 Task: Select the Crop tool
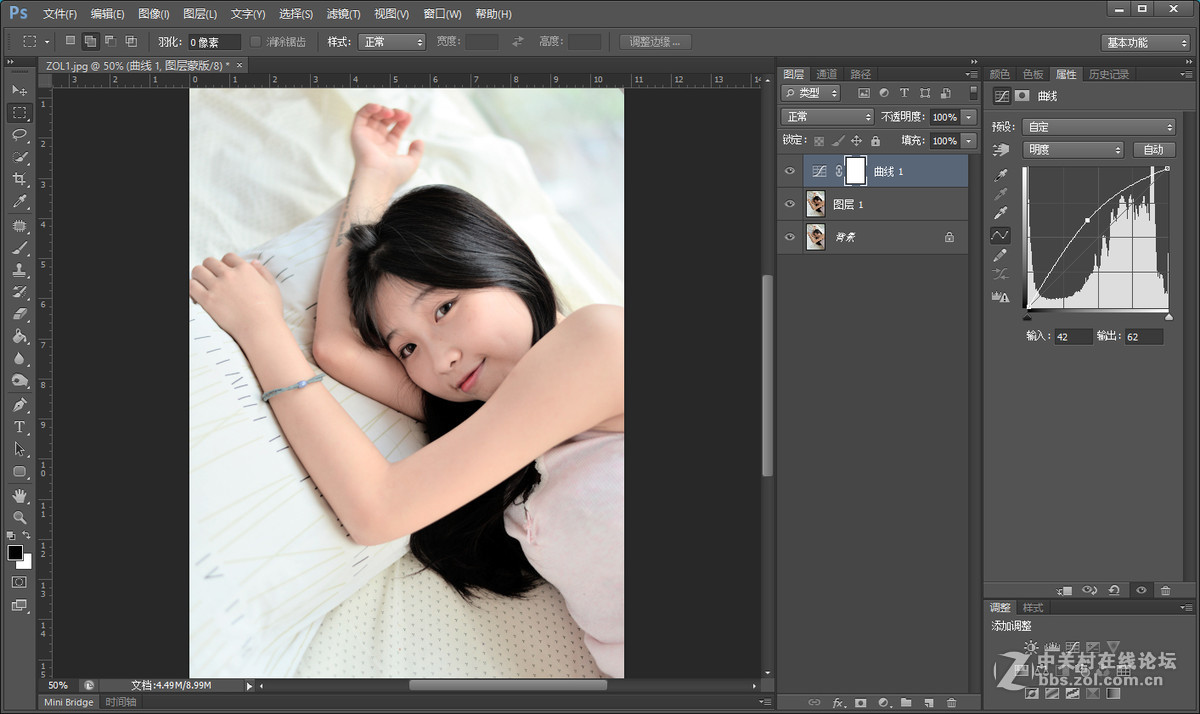pos(19,179)
